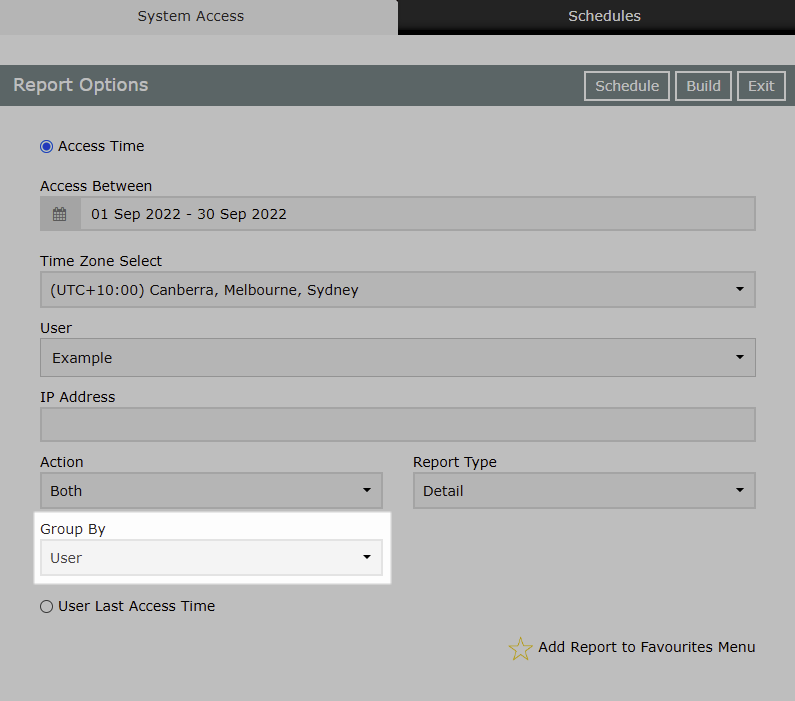Click the Report Options heading

pyautogui.click(x=81, y=85)
